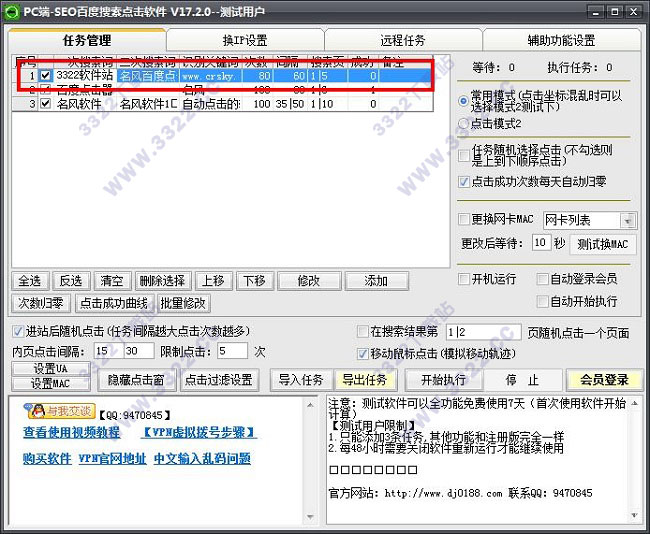The height and width of the screenshot is (534, 650).
Task: Click 导入任务 button
Action: [x=301, y=380]
